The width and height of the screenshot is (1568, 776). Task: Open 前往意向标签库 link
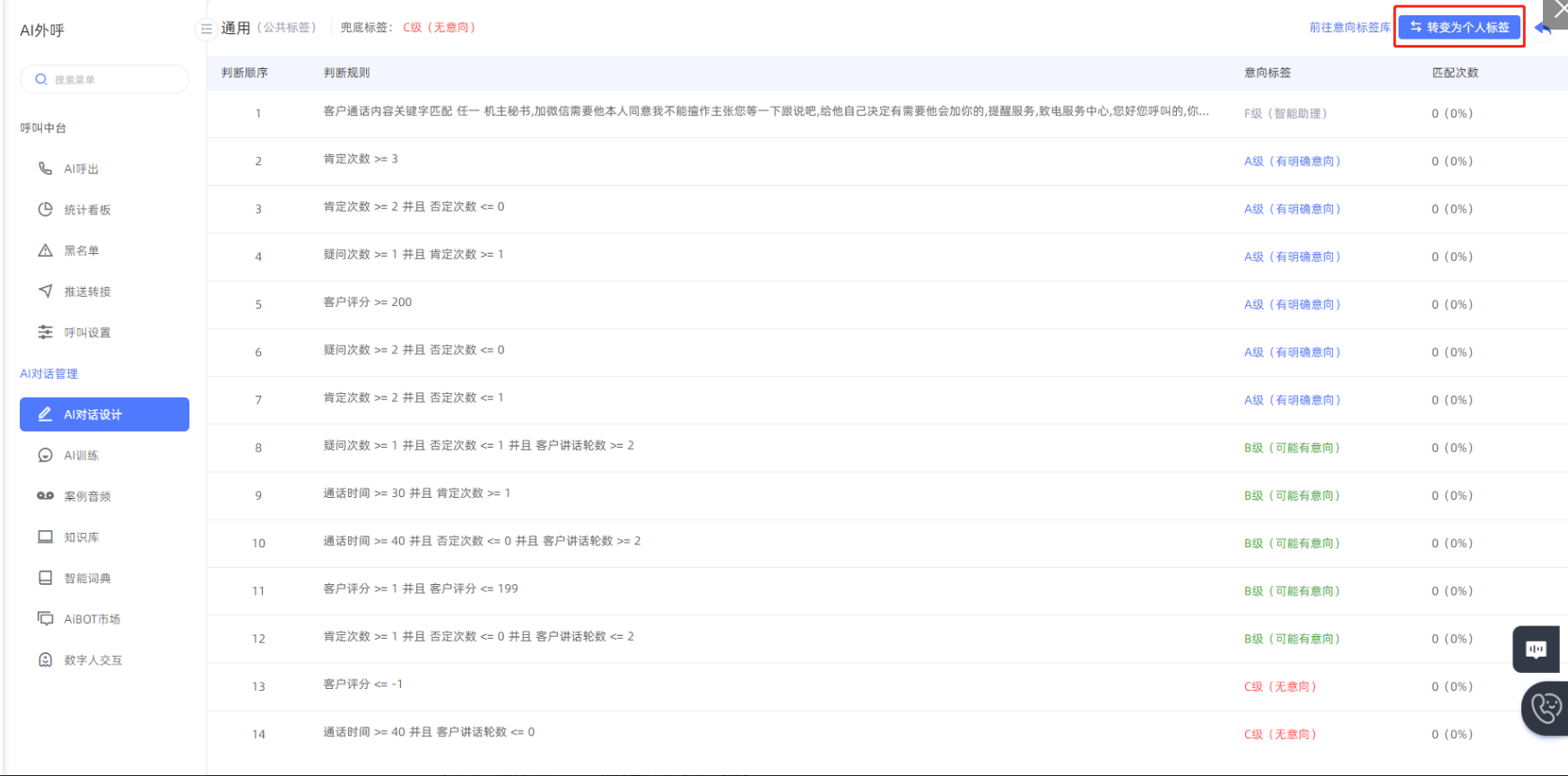point(1349,28)
